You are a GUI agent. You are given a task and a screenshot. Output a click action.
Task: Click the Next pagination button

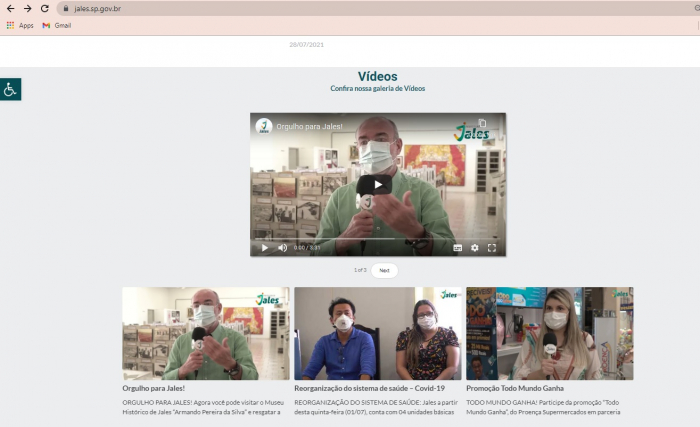[x=384, y=270]
